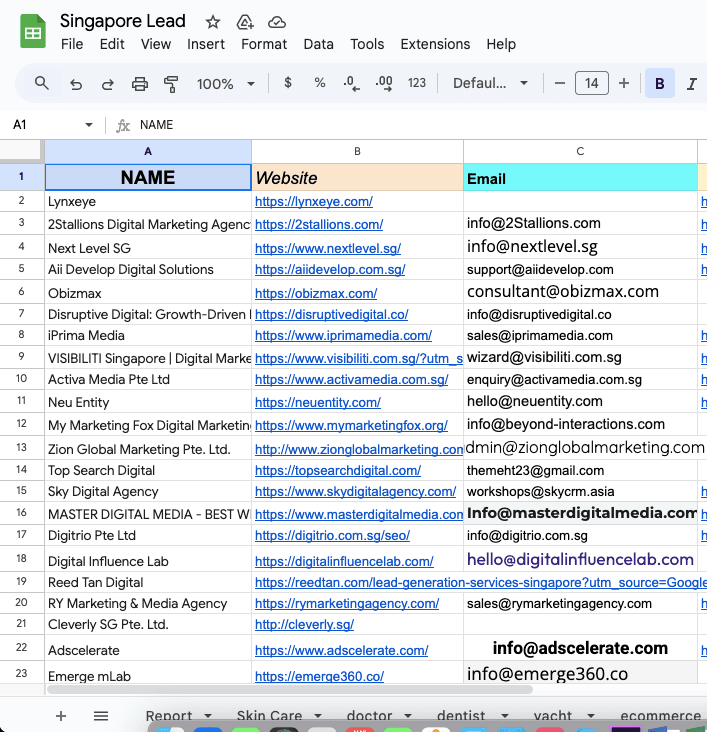Open the zoom 100% dropdown

click(x=226, y=84)
